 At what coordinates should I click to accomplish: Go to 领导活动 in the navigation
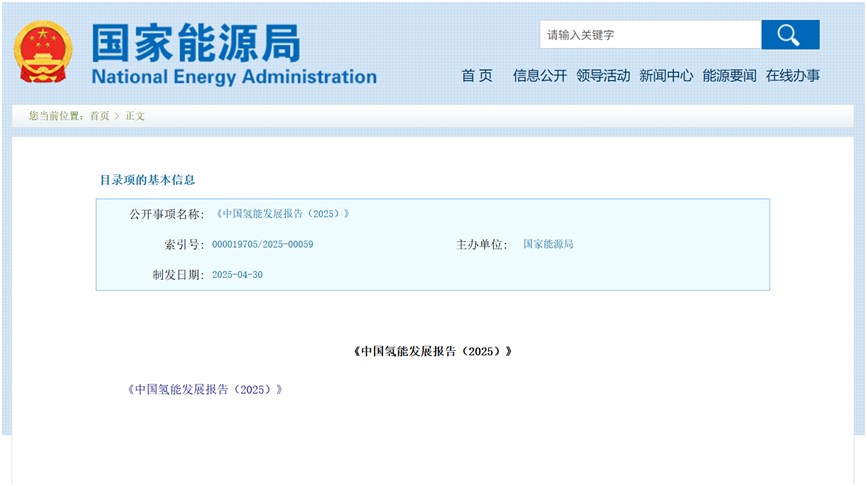[x=603, y=76]
